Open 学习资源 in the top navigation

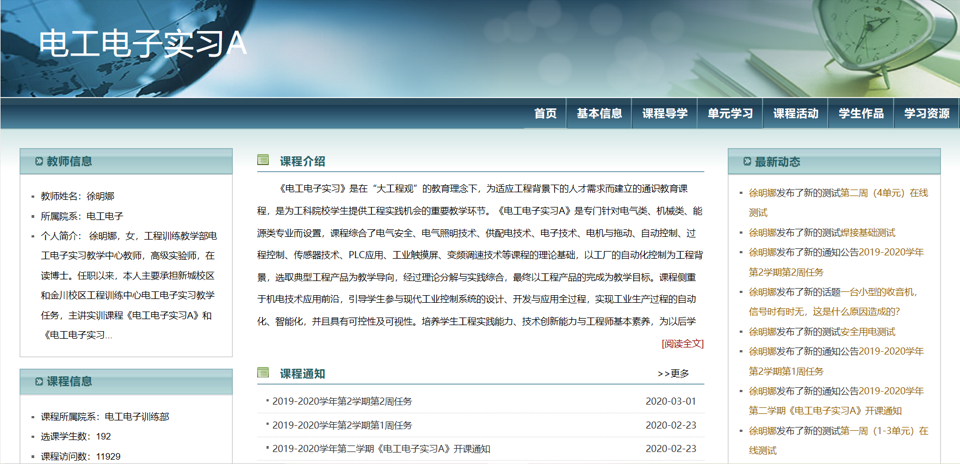[926, 114]
